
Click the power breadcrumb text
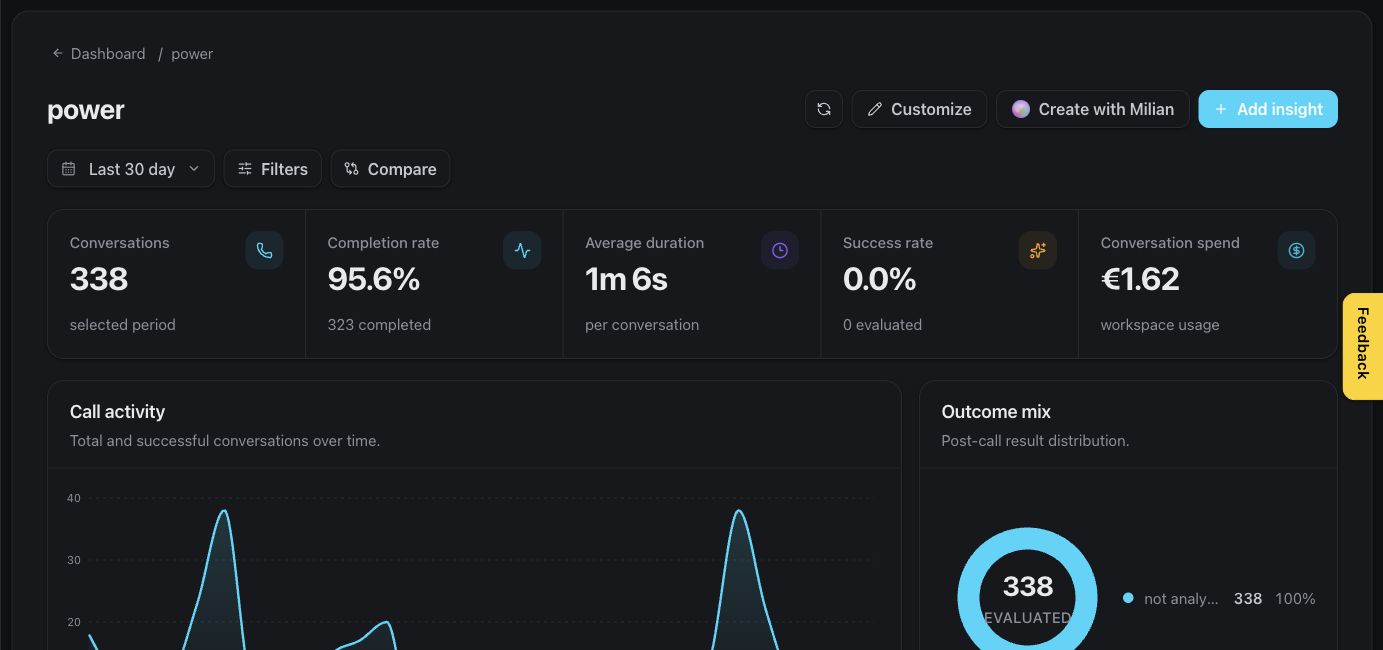click(x=192, y=54)
